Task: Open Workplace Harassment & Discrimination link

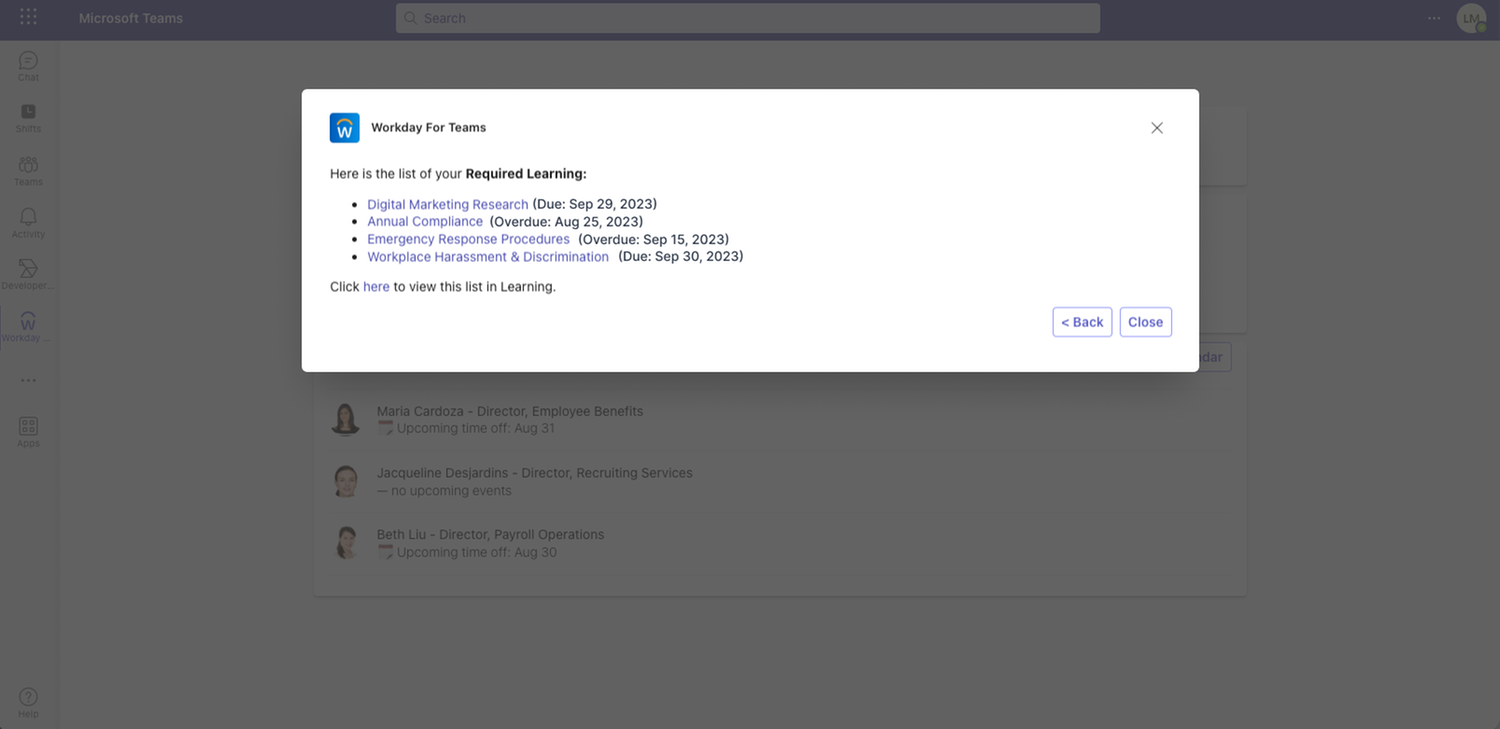Action: [487, 257]
